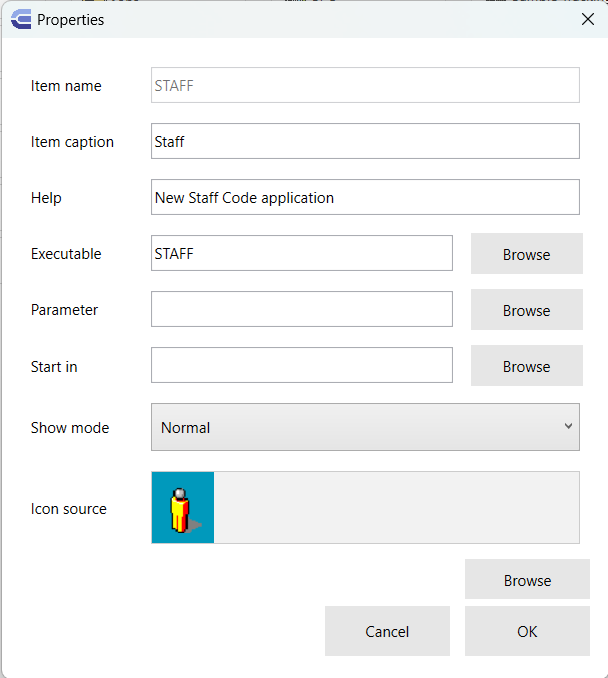Close the Properties dialog

click(587, 19)
